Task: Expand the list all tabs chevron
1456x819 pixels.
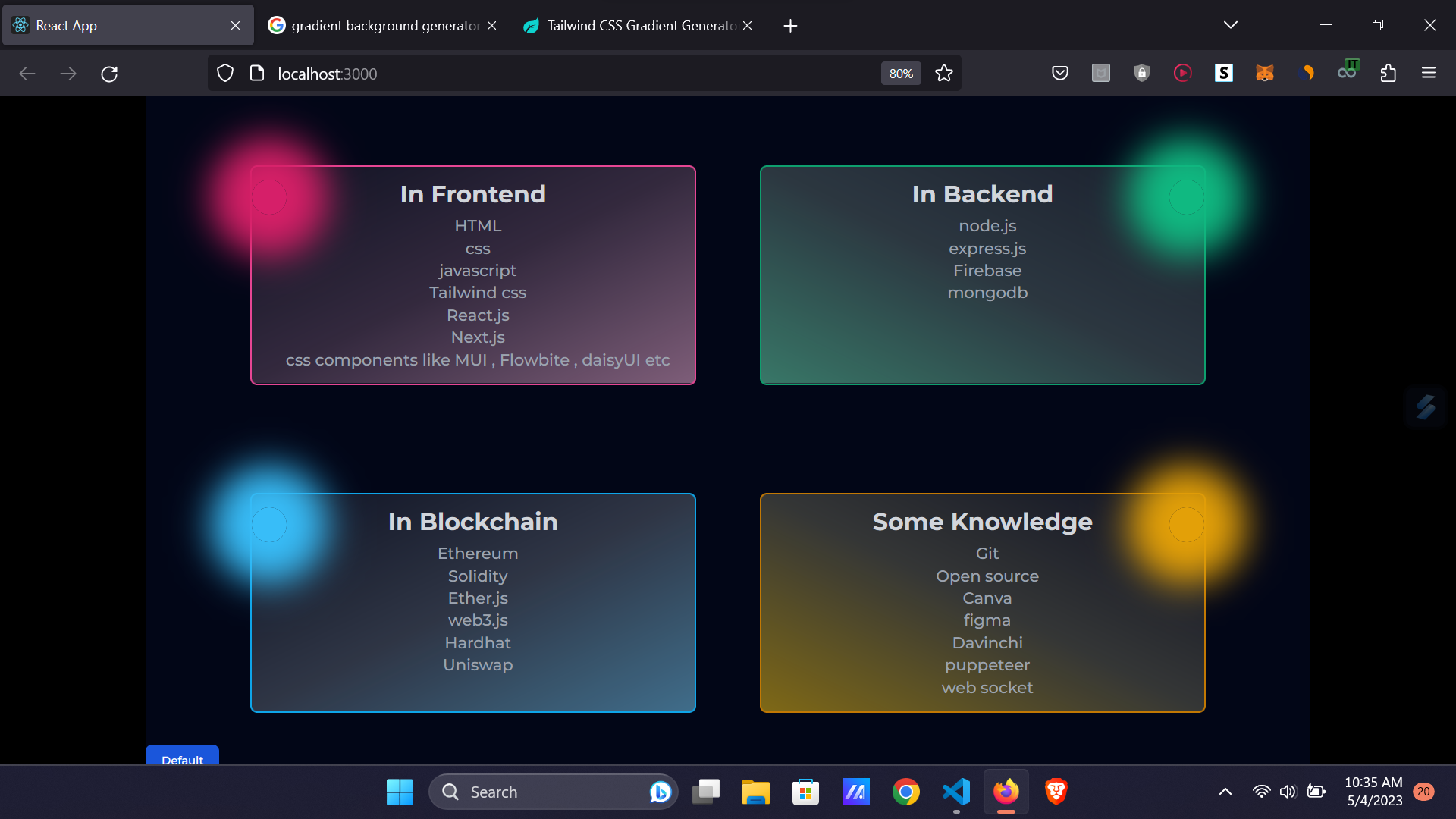Action: pyautogui.click(x=1230, y=25)
